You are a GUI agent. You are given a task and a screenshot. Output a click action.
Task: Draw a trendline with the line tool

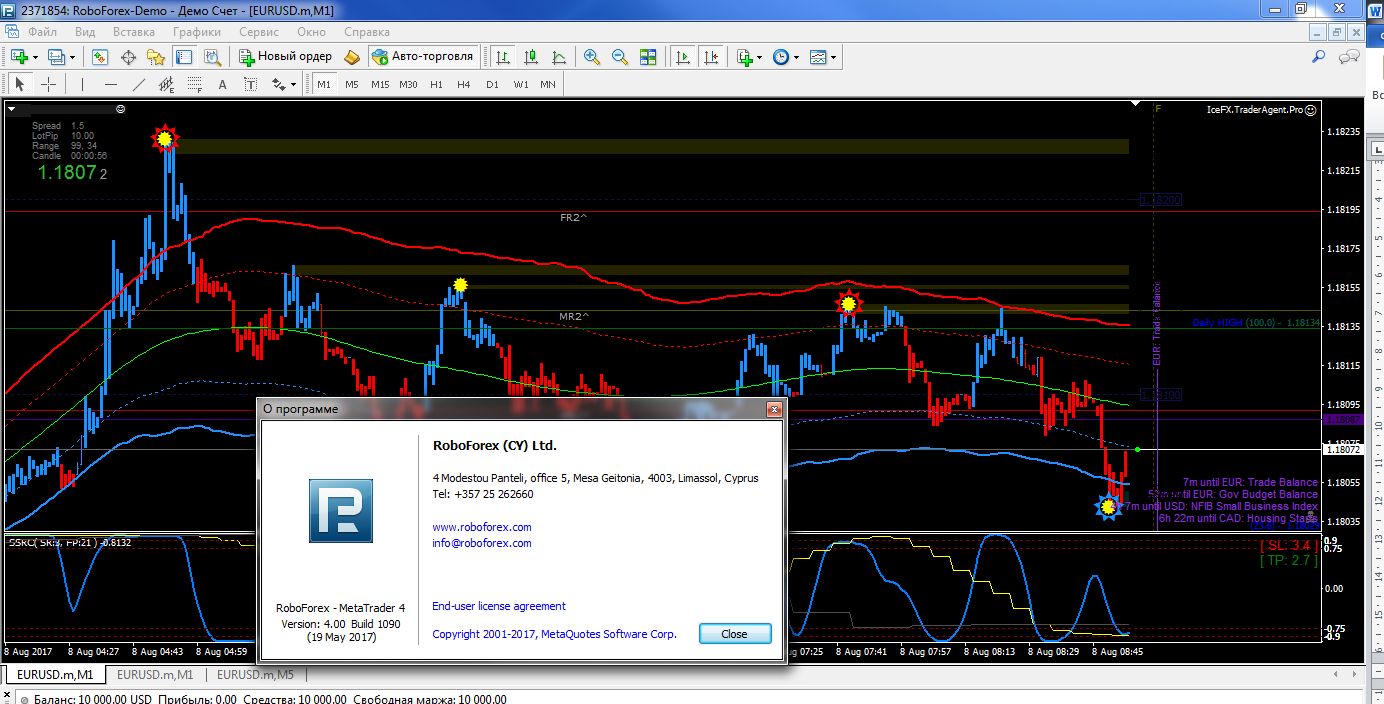point(139,85)
